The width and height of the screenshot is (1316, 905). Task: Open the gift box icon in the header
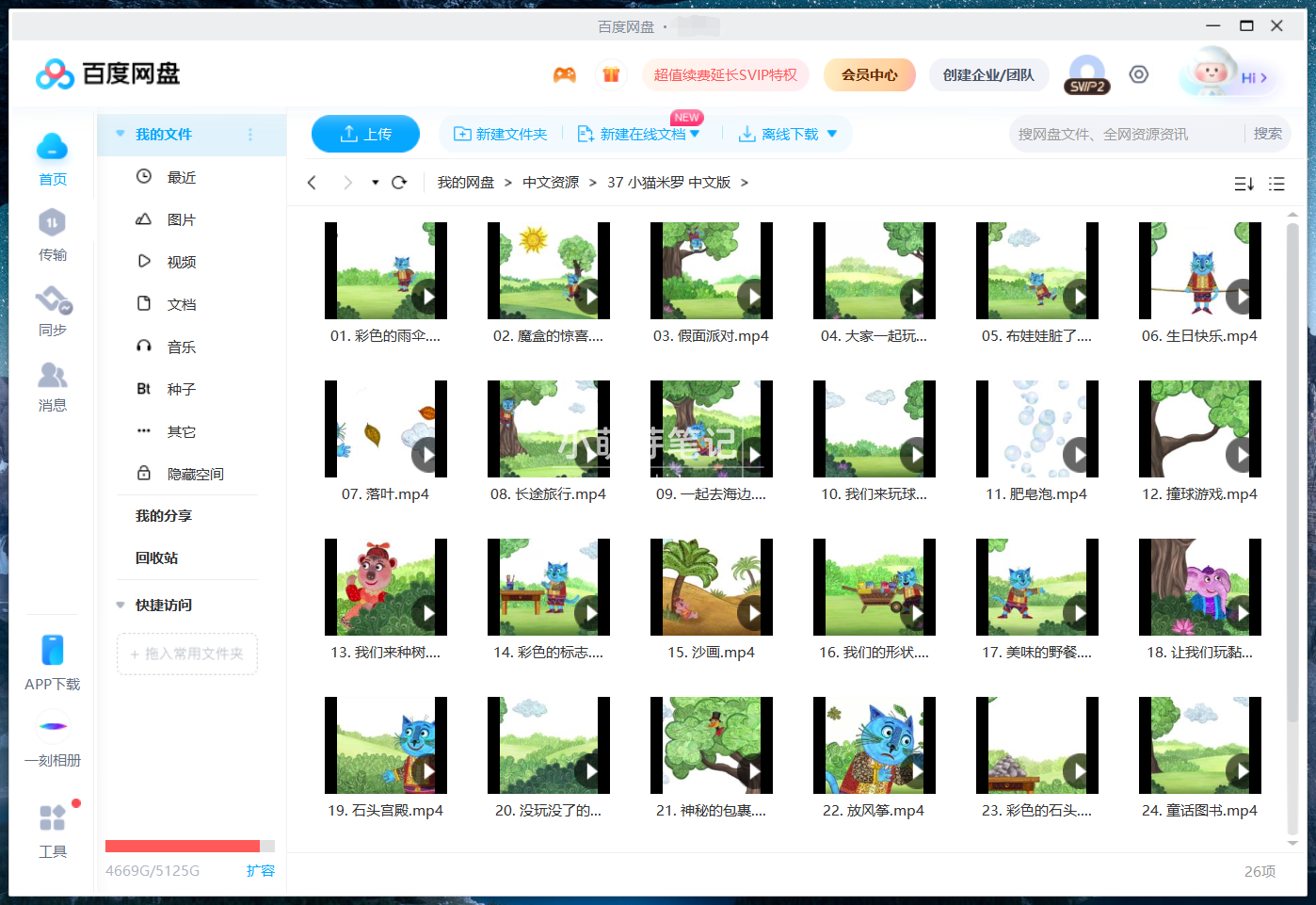click(612, 74)
